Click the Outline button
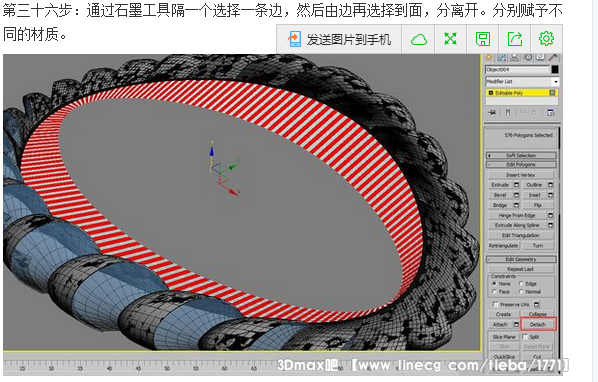Viewport: 598px width, 382px height. [534, 185]
